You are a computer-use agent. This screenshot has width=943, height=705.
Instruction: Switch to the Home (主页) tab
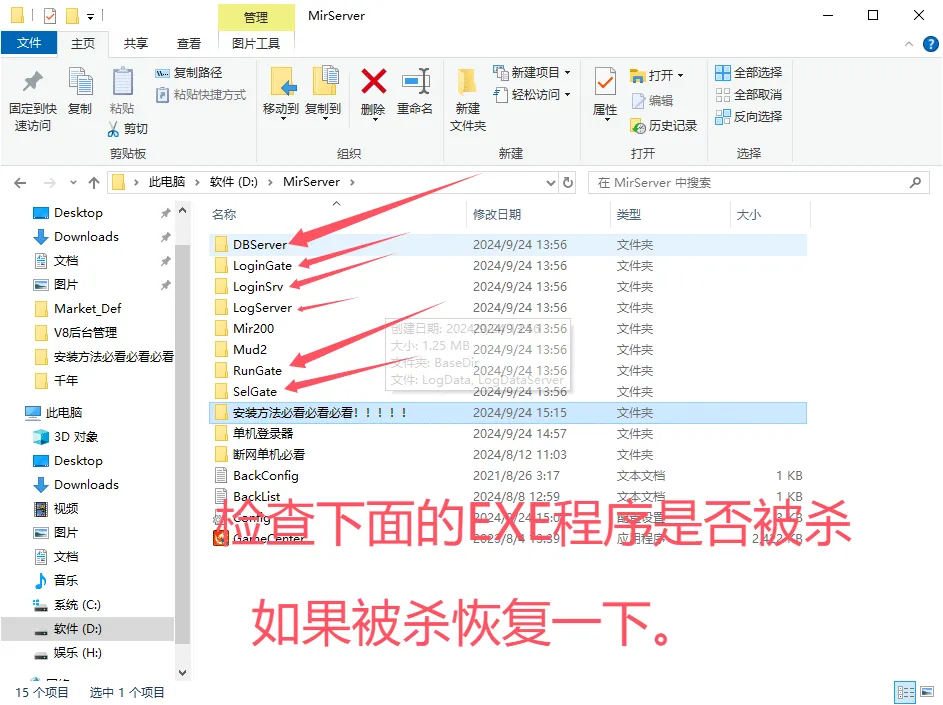[x=83, y=44]
